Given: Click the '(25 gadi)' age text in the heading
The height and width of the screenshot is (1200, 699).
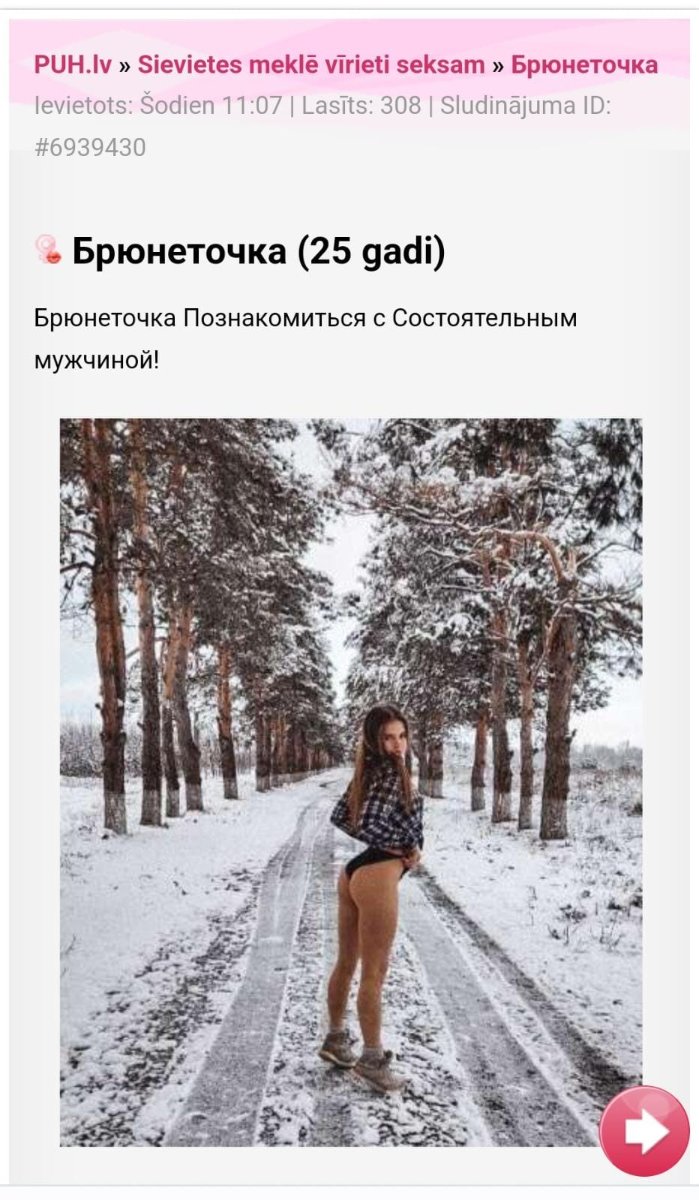Looking at the screenshot, I should point(371,252).
